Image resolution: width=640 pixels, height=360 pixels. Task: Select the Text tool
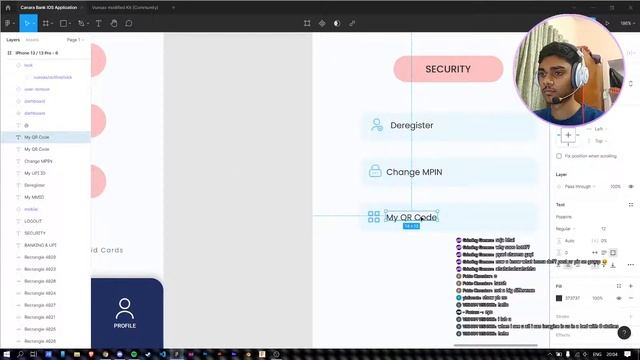coord(98,23)
